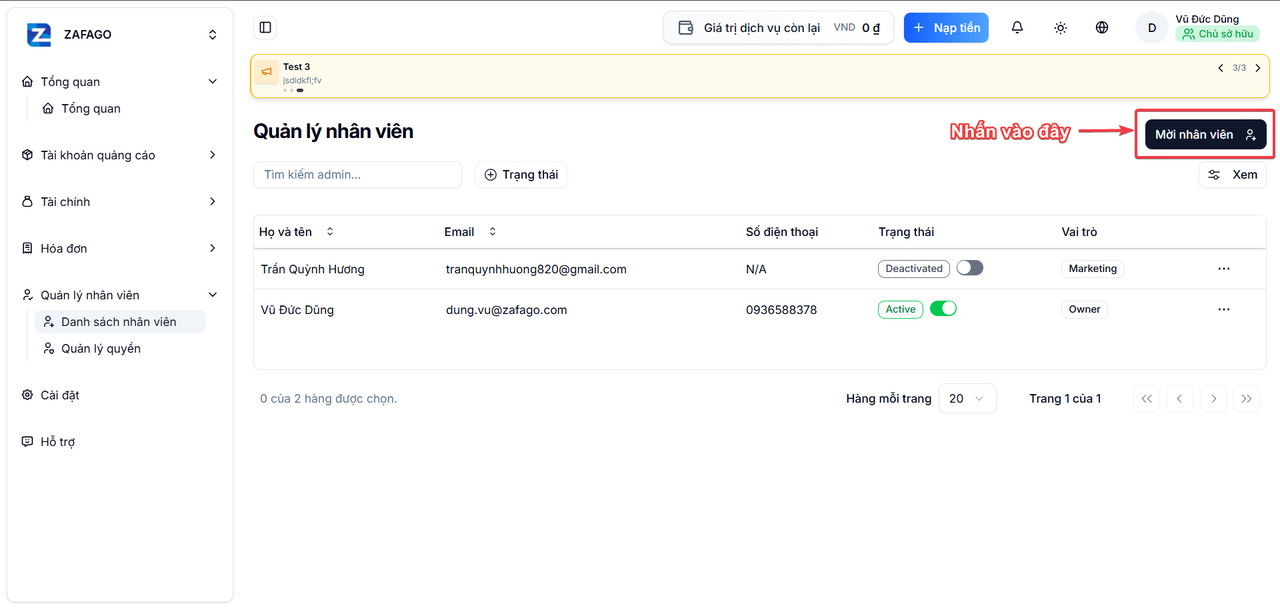Click the megaphone announcement icon
Screen dimensions: 1280x608
(x=266, y=72)
